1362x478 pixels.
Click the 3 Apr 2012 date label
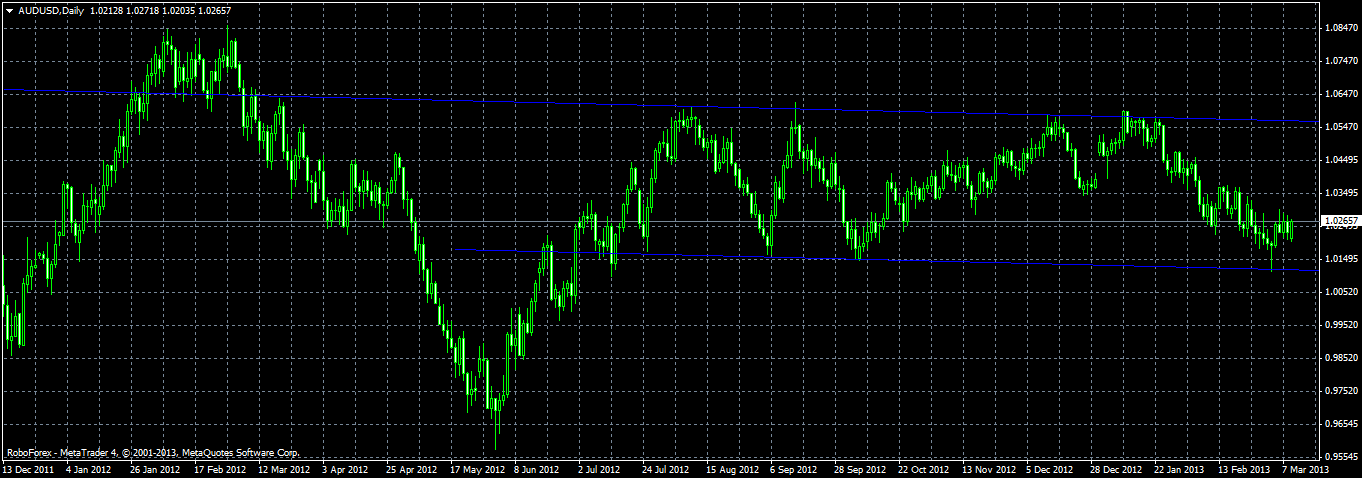(x=347, y=469)
